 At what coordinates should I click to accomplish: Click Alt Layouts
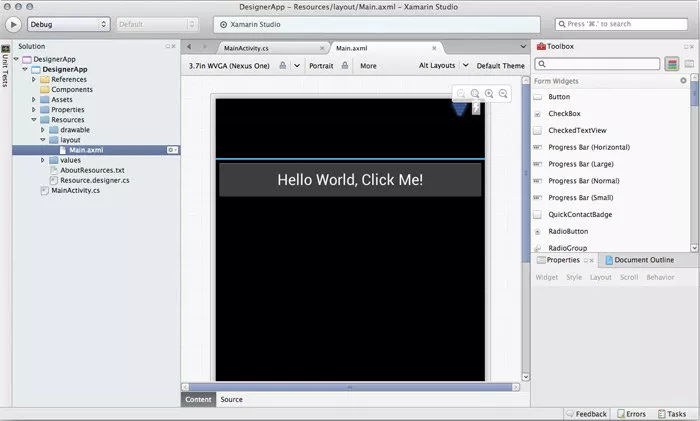click(437, 65)
